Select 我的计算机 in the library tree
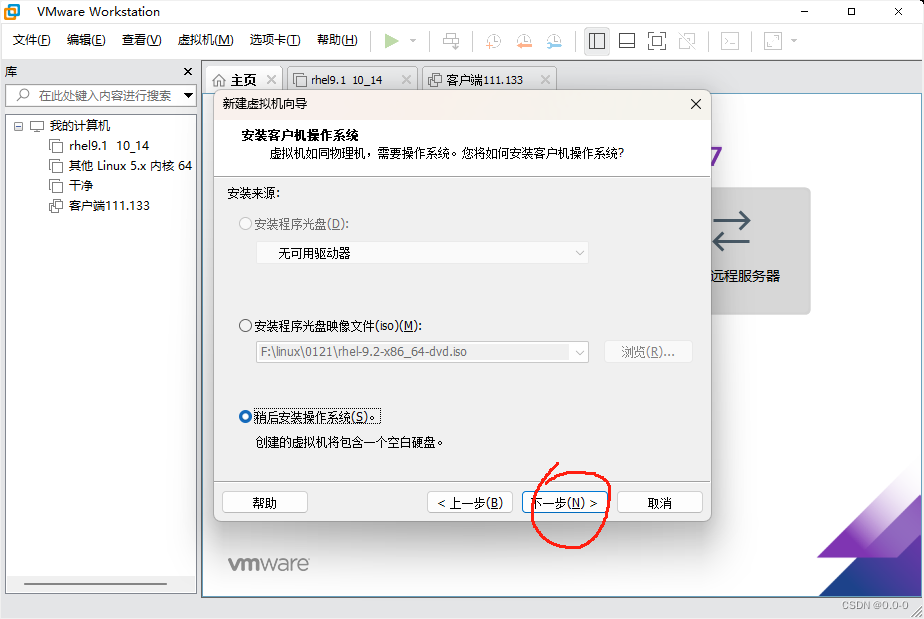 coord(79,126)
